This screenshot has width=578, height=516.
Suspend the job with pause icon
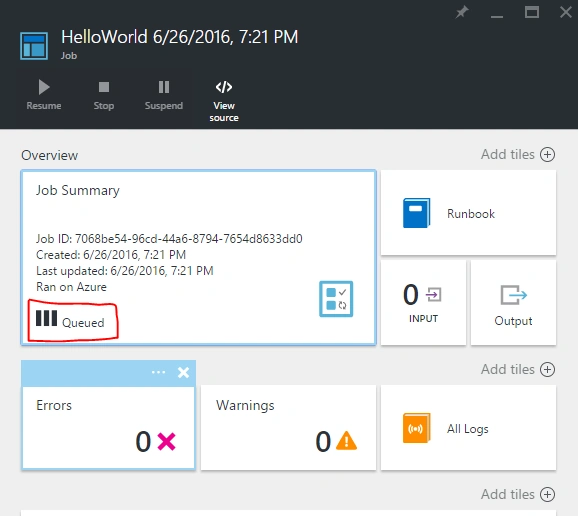tap(164, 88)
